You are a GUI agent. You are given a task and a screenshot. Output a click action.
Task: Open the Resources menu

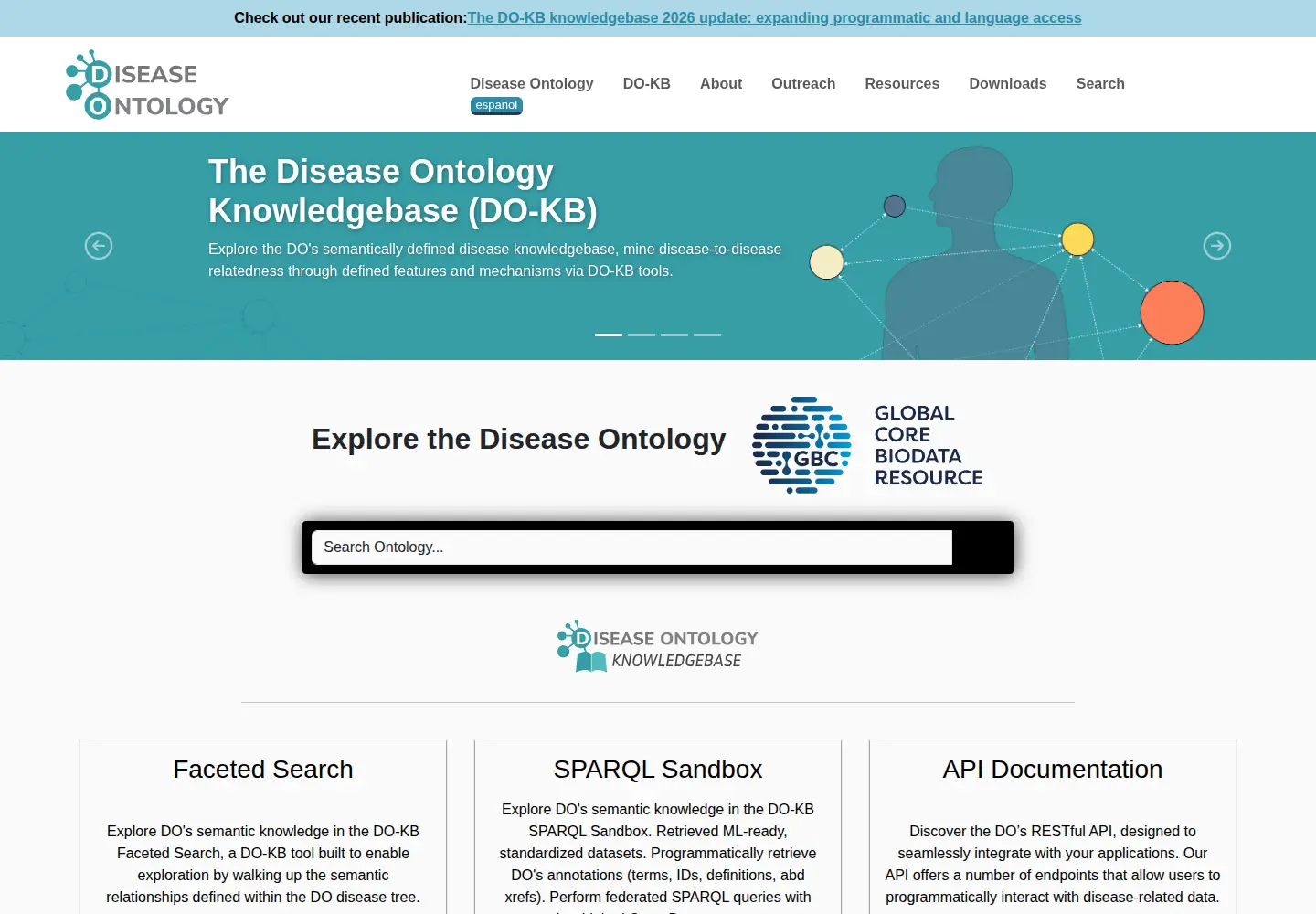[902, 83]
